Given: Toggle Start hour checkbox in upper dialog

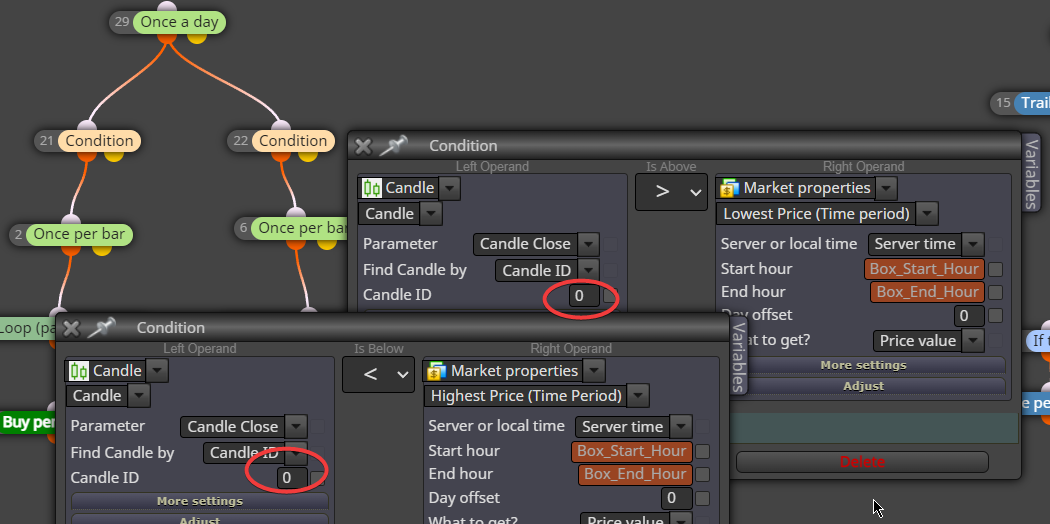Looking at the screenshot, I should click(996, 270).
